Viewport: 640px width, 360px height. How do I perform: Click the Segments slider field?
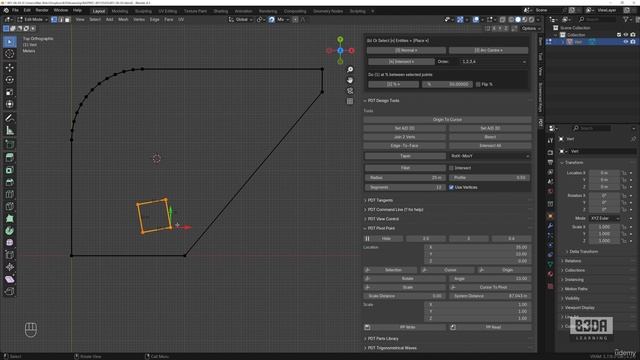click(405, 187)
